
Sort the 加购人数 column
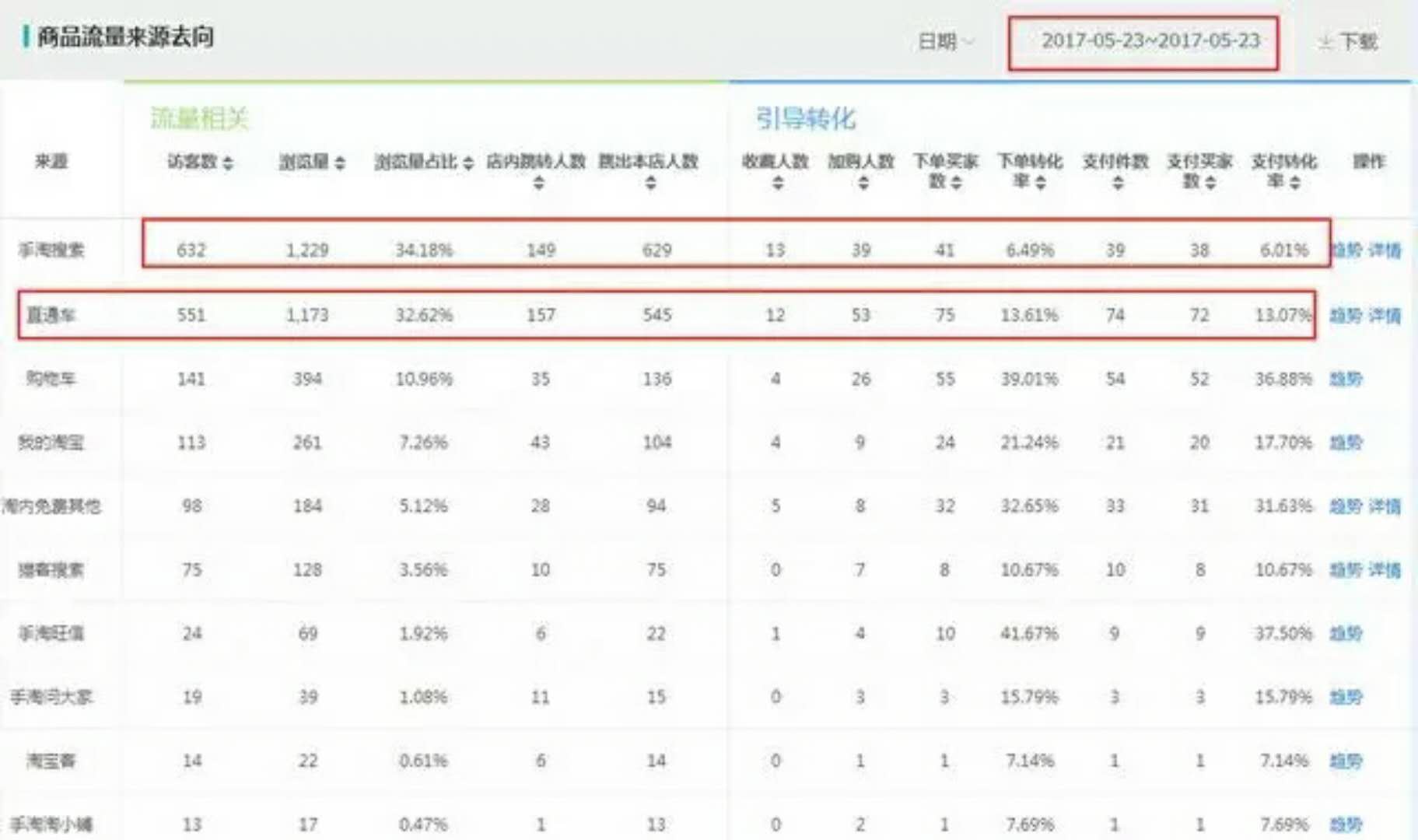point(863,184)
